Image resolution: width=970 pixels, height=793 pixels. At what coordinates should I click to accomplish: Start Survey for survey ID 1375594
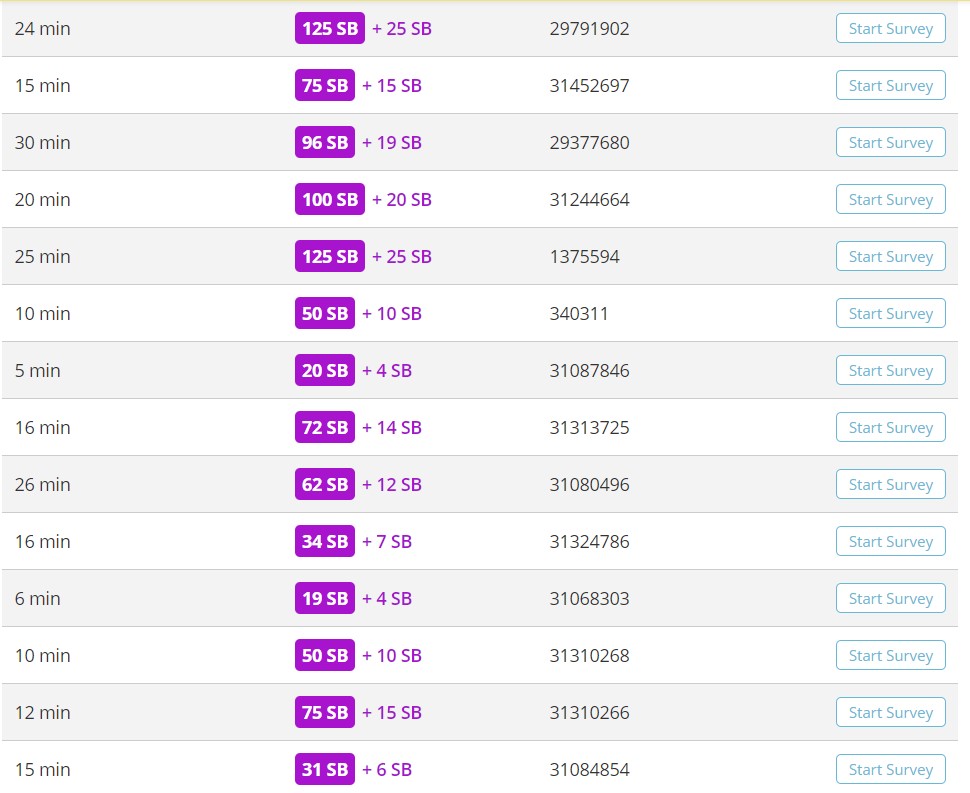pyautogui.click(x=891, y=256)
